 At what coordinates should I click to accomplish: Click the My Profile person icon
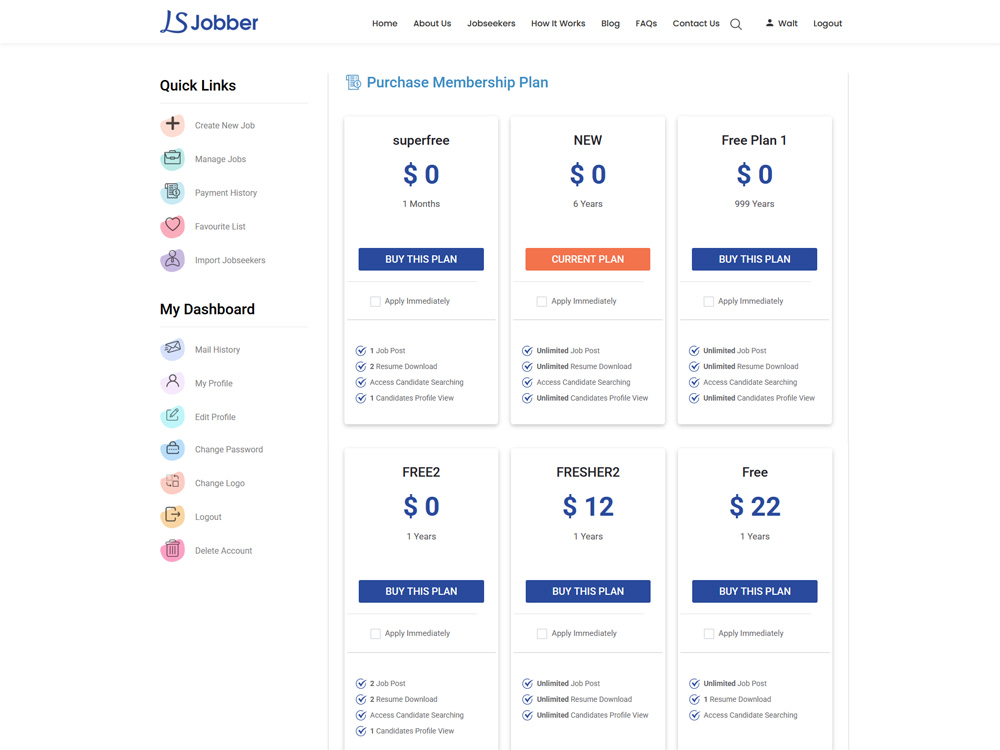(x=172, y=383)
